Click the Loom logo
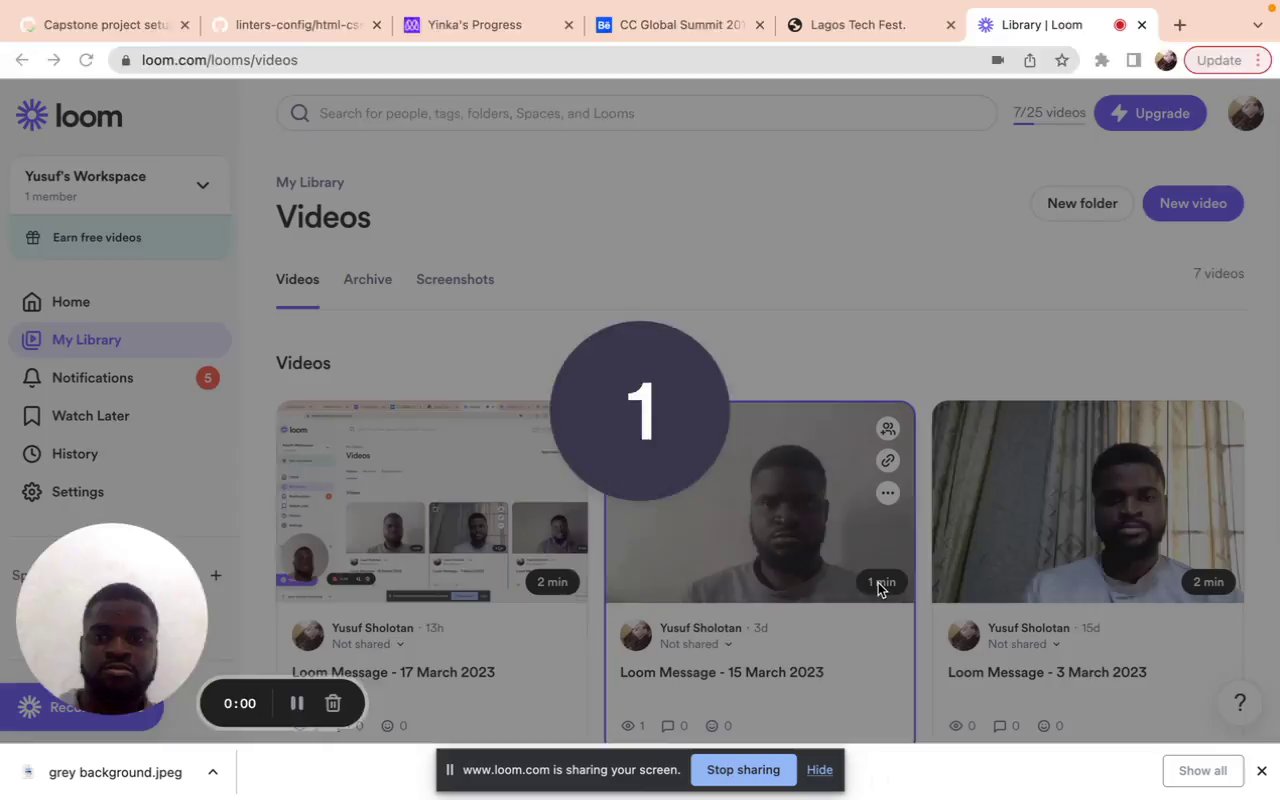This screenshot has height=800, width=1280. (x=69, y=115)
